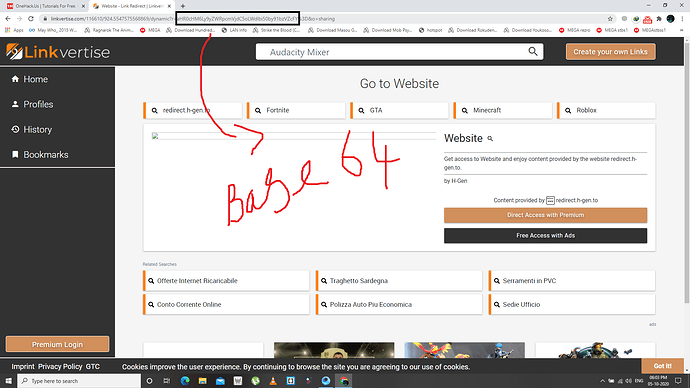The width and height of the screenshot is (690, 388).
Task: Open Traghetto Sardegna related search
Action: tap(399, 281)
